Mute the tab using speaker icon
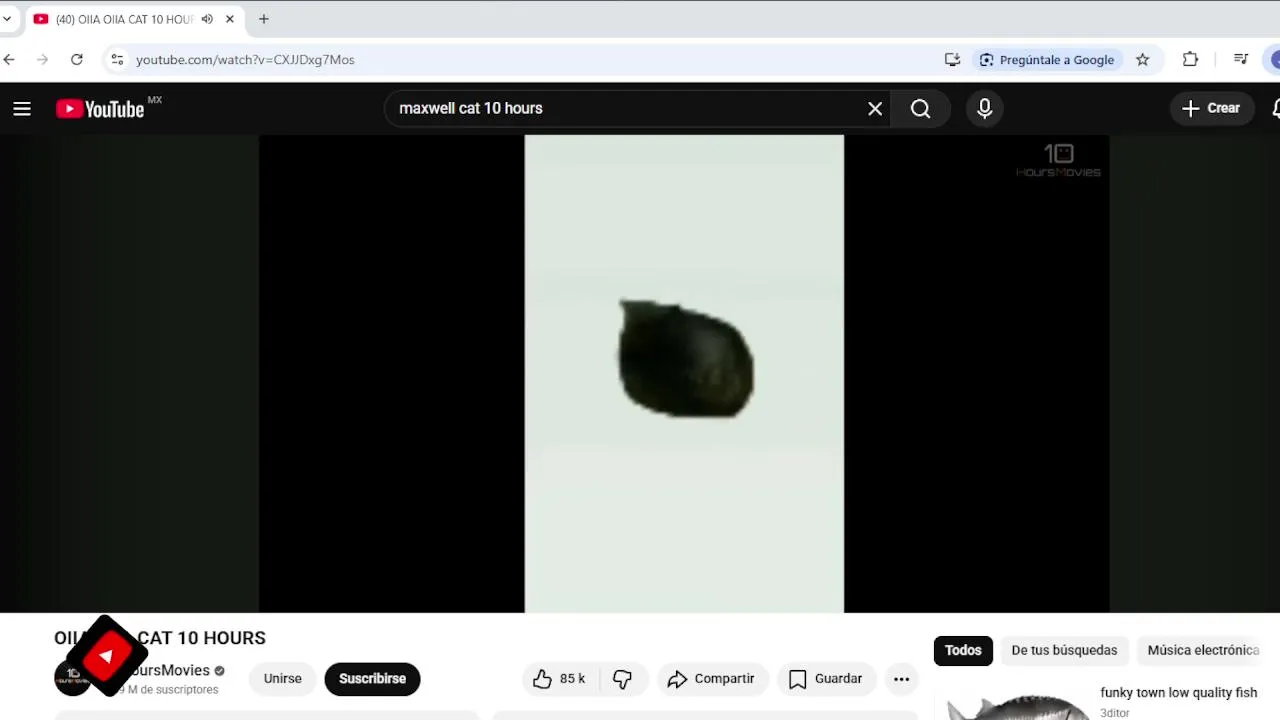This screenshot has height=720, width=1280. coord(207,19)
